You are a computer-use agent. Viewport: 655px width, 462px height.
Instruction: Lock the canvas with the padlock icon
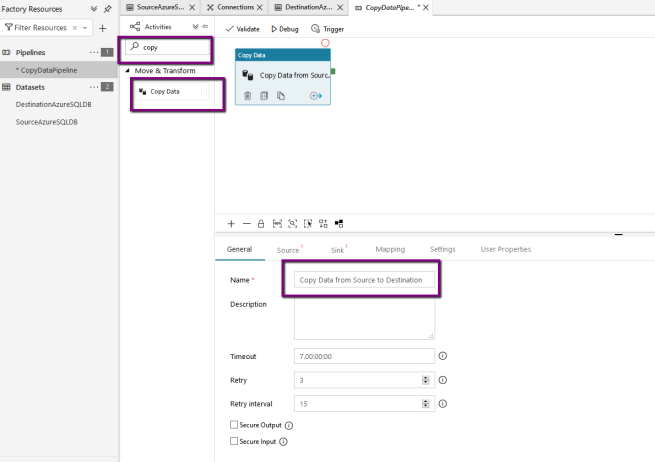[261, 223]
